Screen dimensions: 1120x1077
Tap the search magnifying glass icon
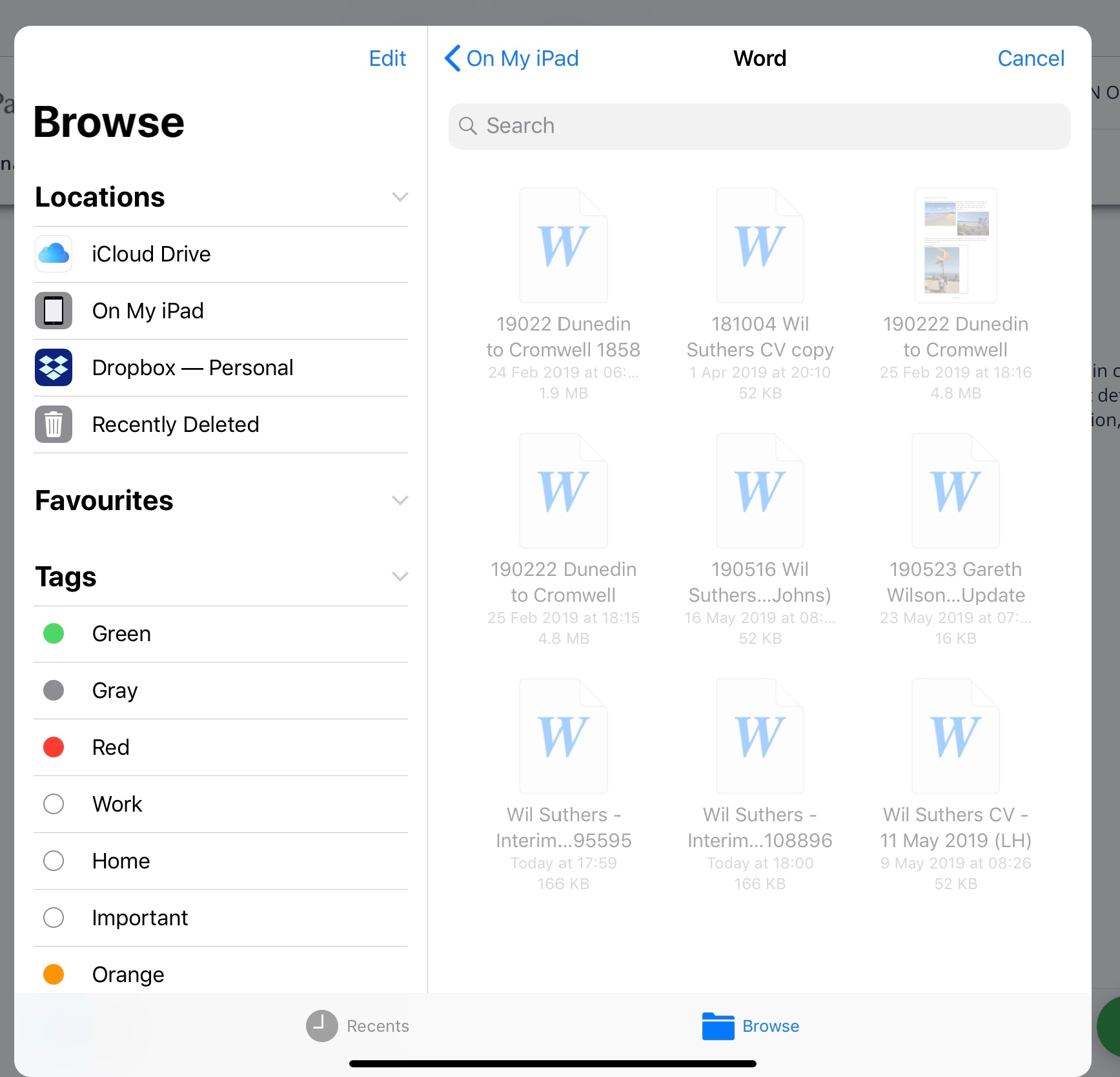(468, 126)
